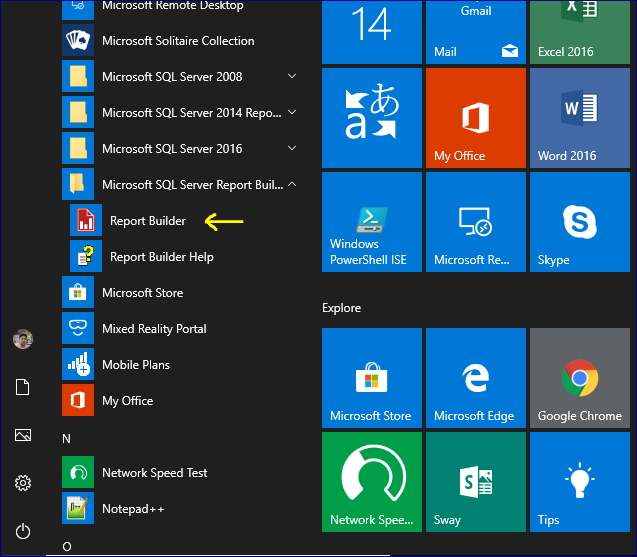This screenshot has height=557, width=637.
Task: Launch the Microsoft Edge tile
Action: (x=476, y=378)
